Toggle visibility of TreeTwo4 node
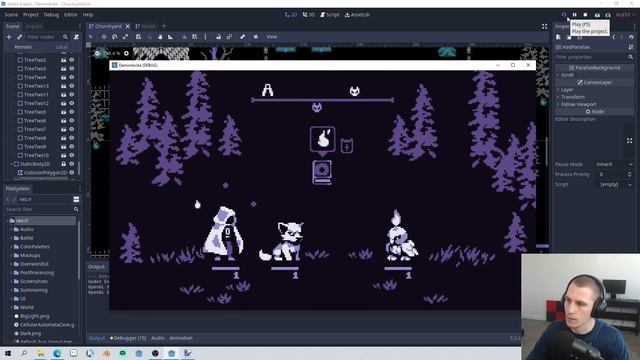The height and width of the screenshot is (360, 640). (x=72, y=77)
